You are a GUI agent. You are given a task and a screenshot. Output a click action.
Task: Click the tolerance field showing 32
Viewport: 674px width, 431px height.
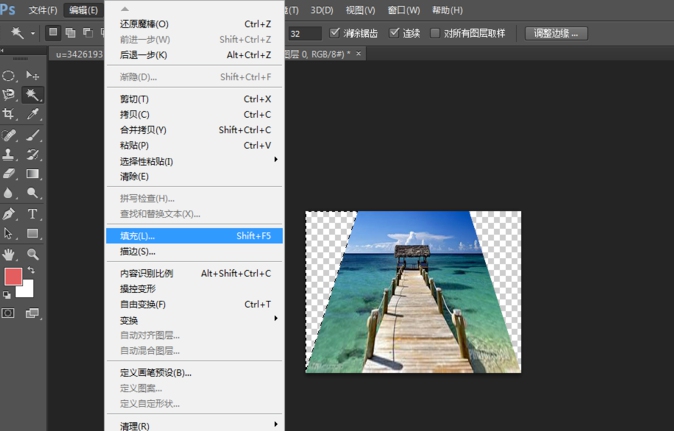click(x=304, y=34)
